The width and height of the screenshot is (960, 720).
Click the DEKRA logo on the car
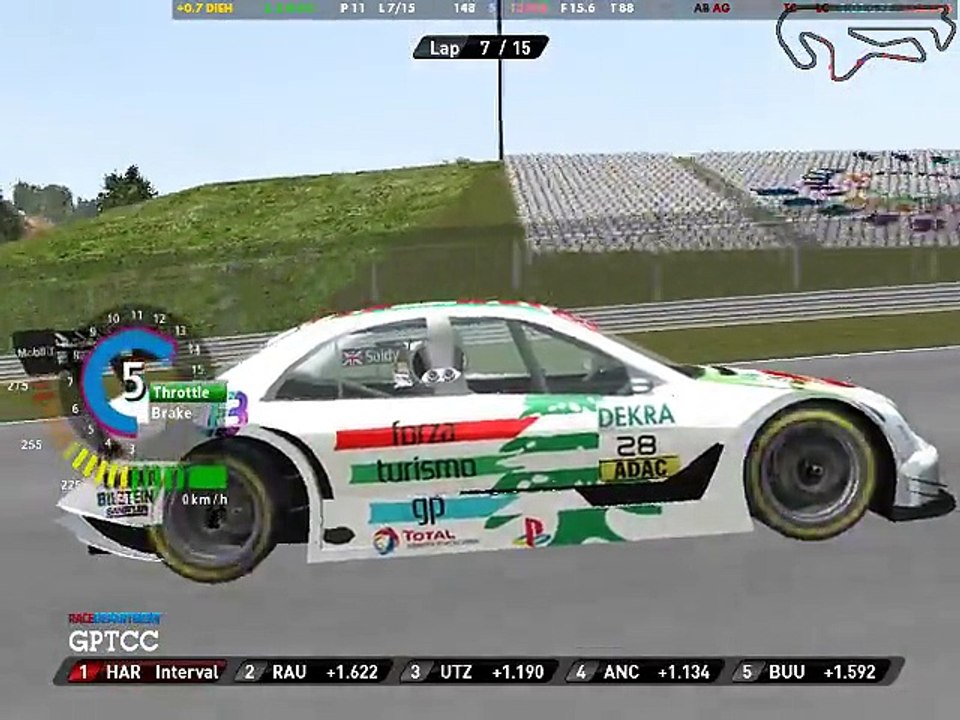click(636, 416)
